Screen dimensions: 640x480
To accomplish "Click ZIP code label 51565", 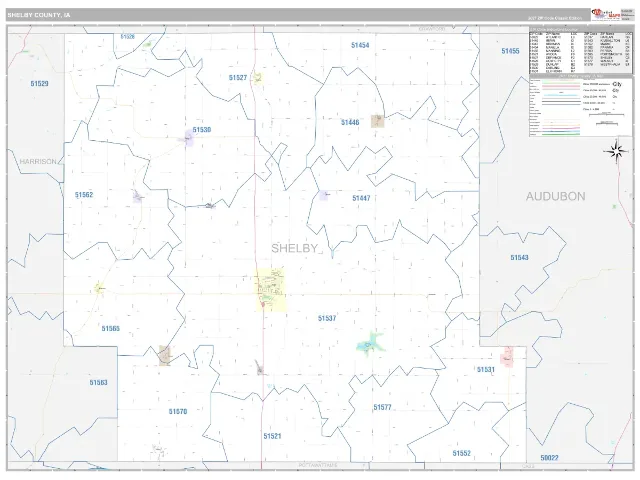I will pos(111,328).
